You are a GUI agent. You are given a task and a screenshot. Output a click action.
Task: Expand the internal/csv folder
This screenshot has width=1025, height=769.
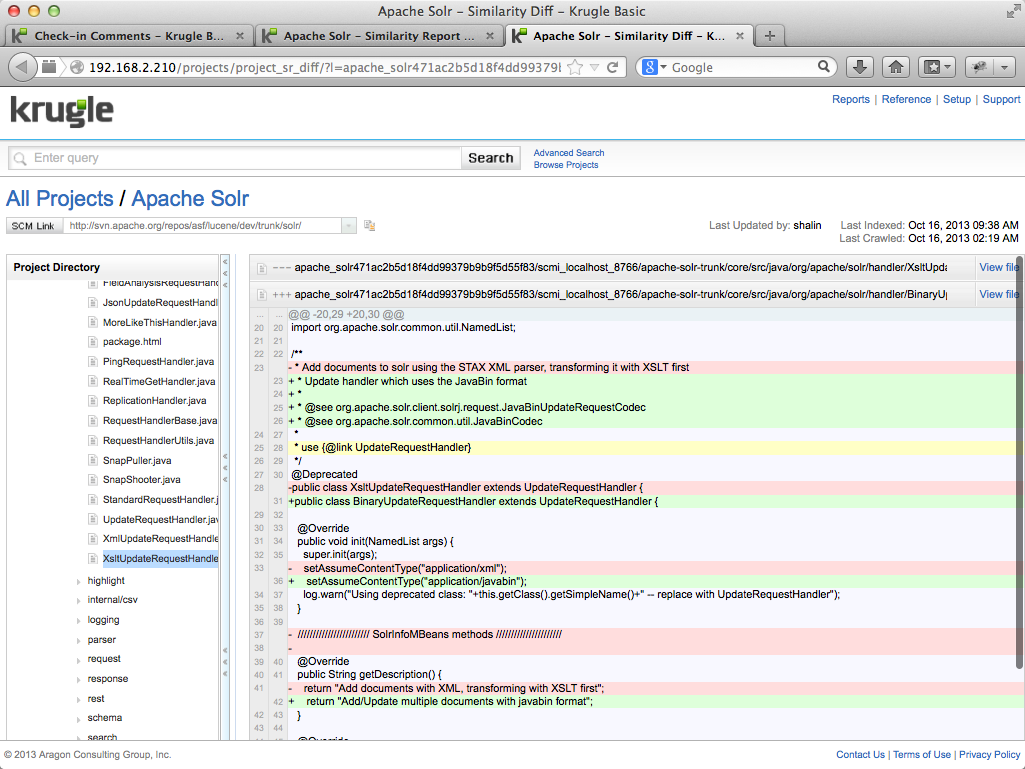[78, 600]
